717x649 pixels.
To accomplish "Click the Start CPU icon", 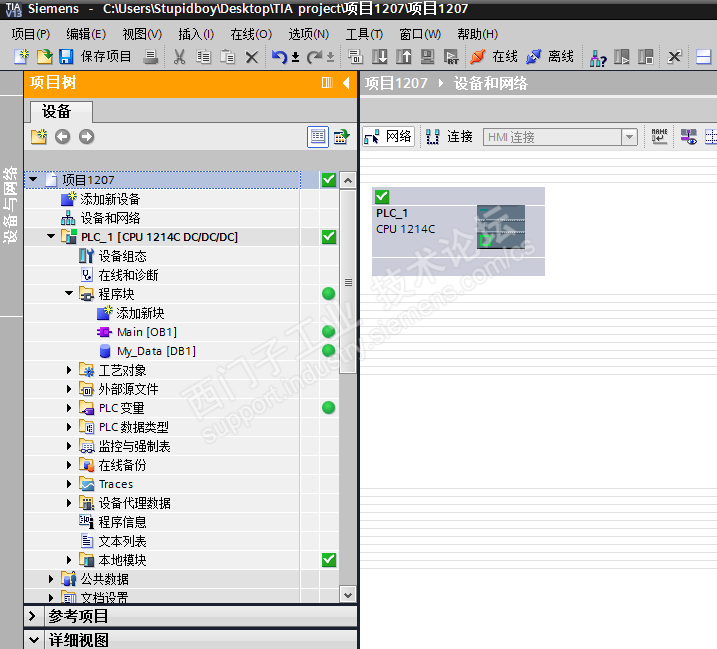I will pyautogui.click(x=621, y=57).
